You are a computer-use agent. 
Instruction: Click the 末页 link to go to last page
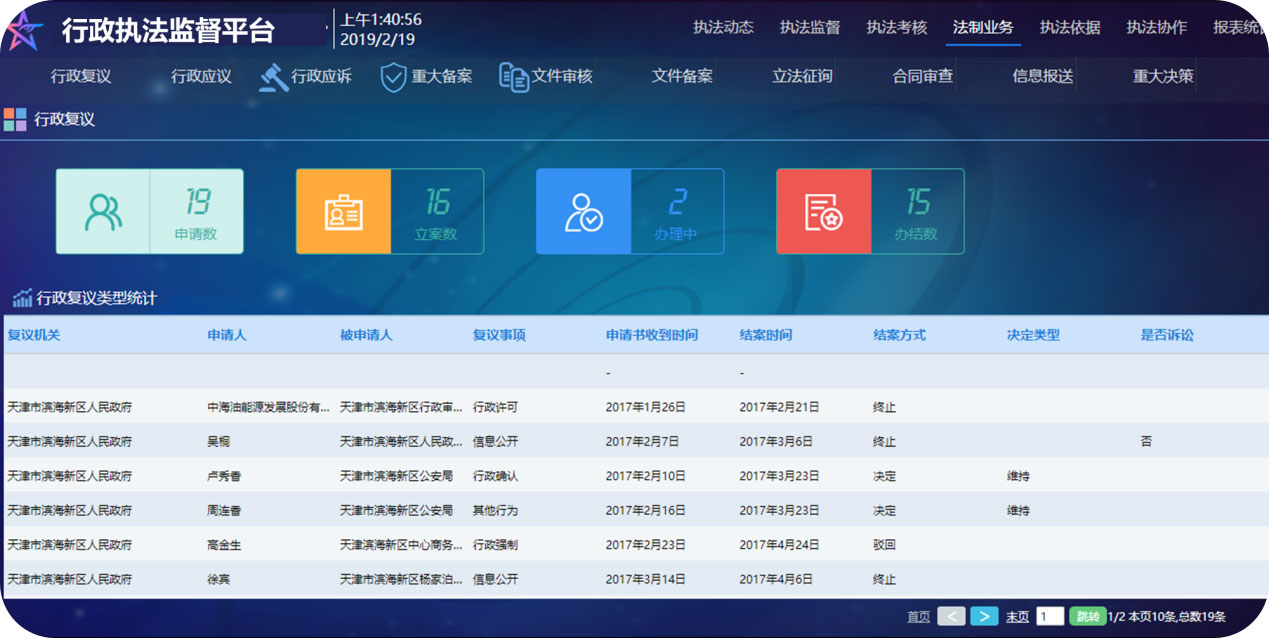[1015, 618]
